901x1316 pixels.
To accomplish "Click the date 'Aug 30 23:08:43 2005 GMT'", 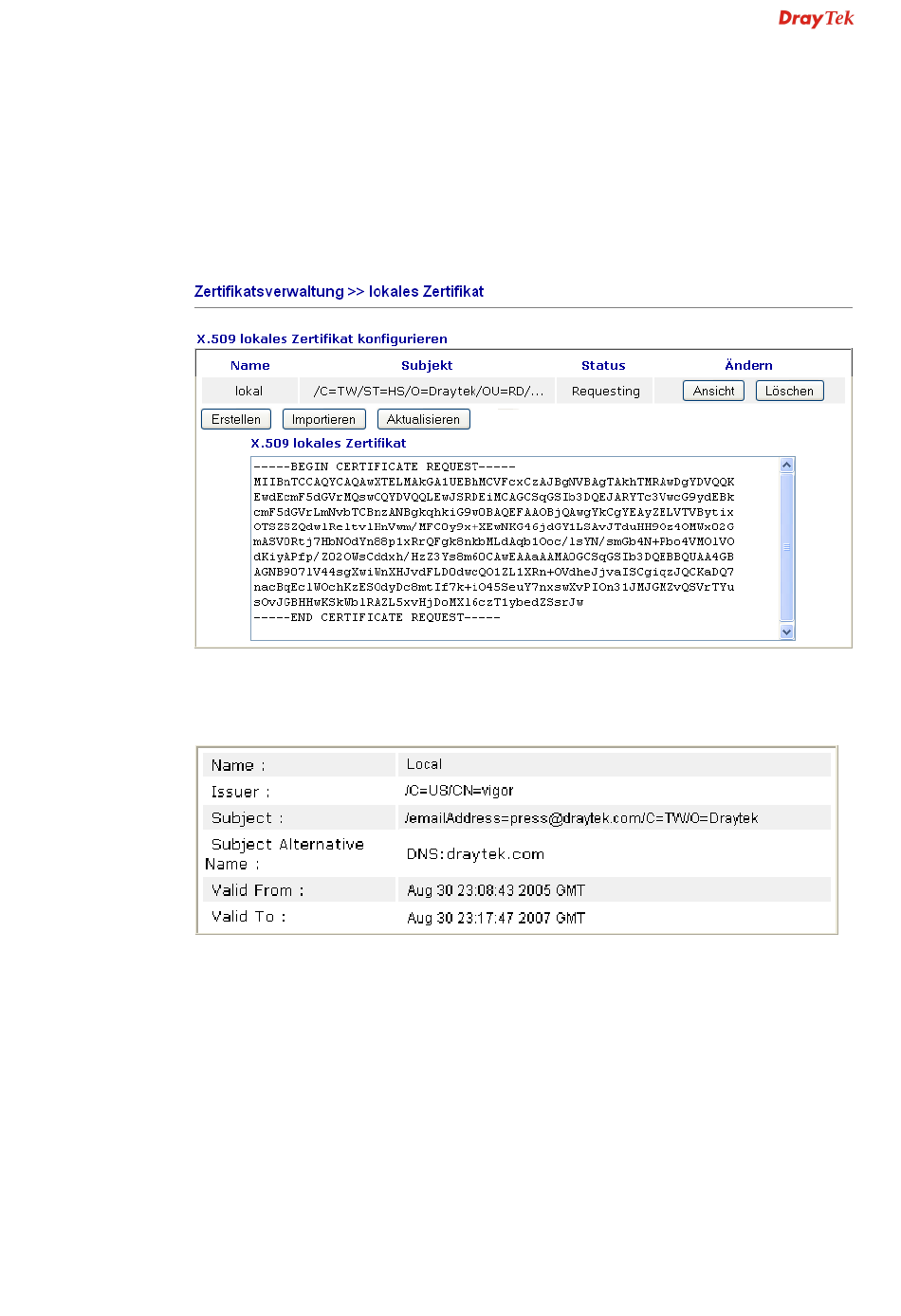I will 496,890.
